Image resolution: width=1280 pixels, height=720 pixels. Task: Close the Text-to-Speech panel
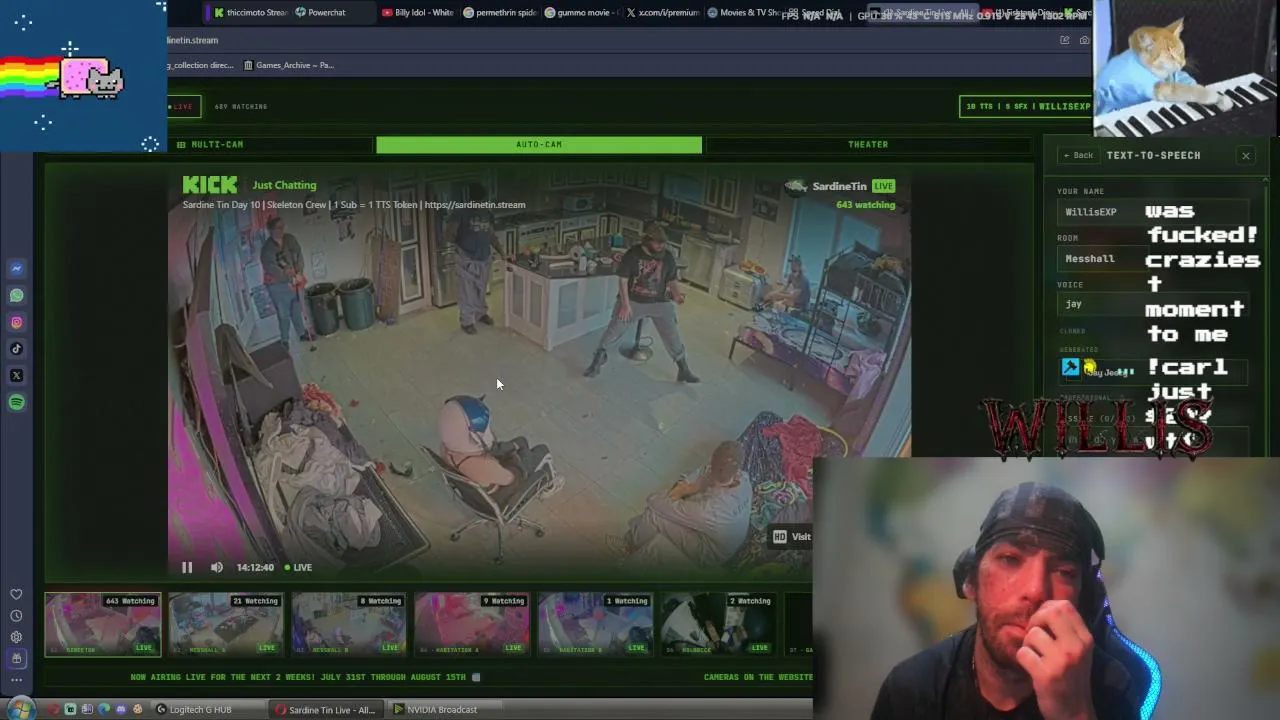pyautogui.click(x=1246, y=155)
